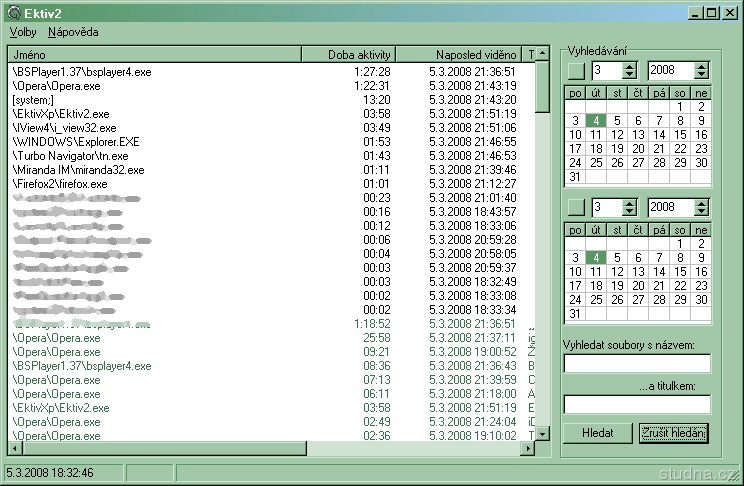Screen dimensions: 744x486
Task: Decrease the month in the lower calendar spinner
Action: (629, 213)
